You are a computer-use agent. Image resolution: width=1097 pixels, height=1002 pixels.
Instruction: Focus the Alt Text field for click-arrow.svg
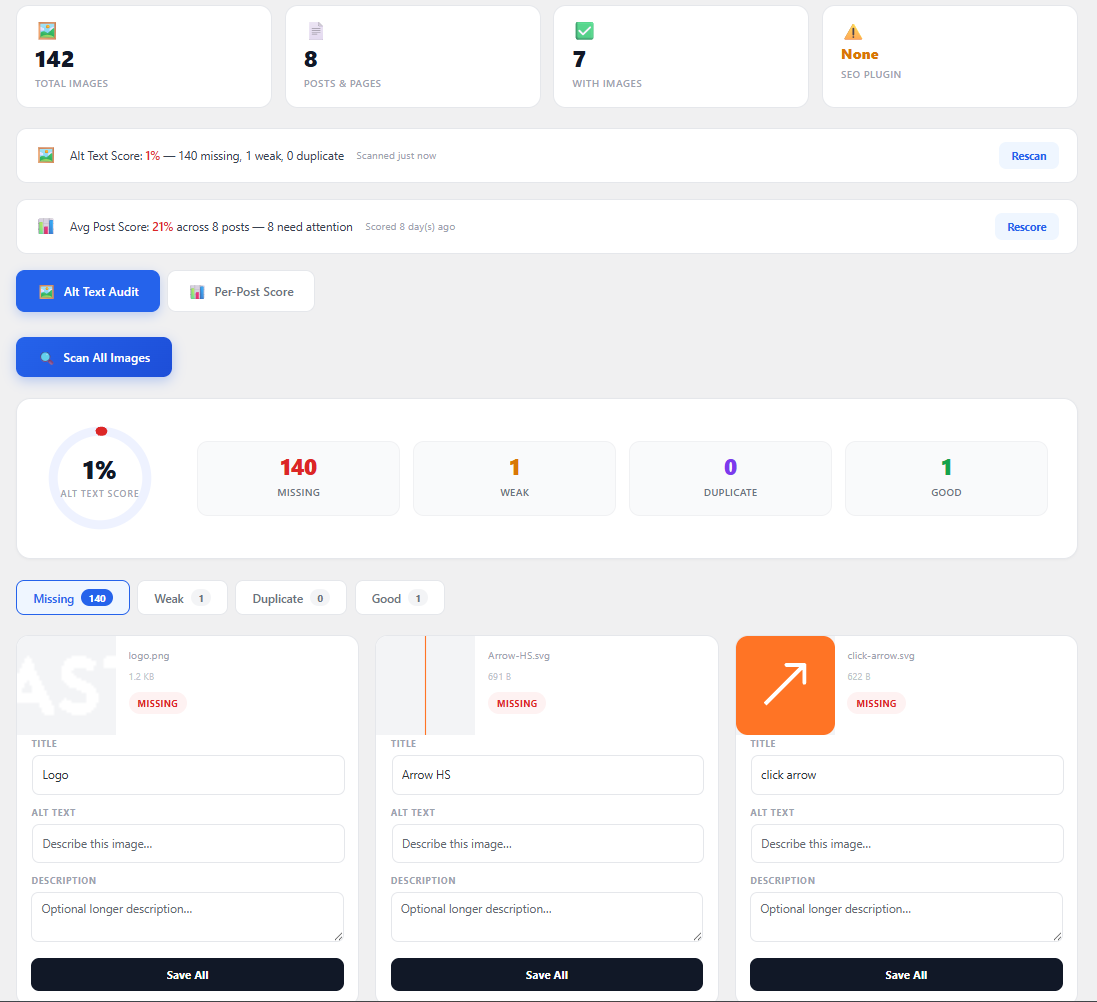pos(907,844)
